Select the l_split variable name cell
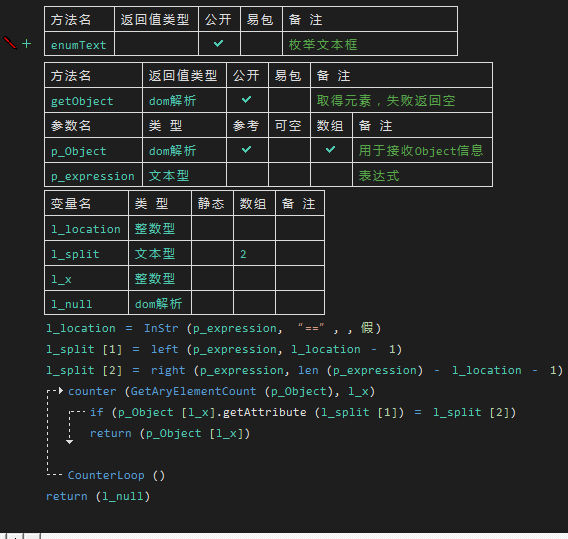568x539 pixels. click(86, 253)
